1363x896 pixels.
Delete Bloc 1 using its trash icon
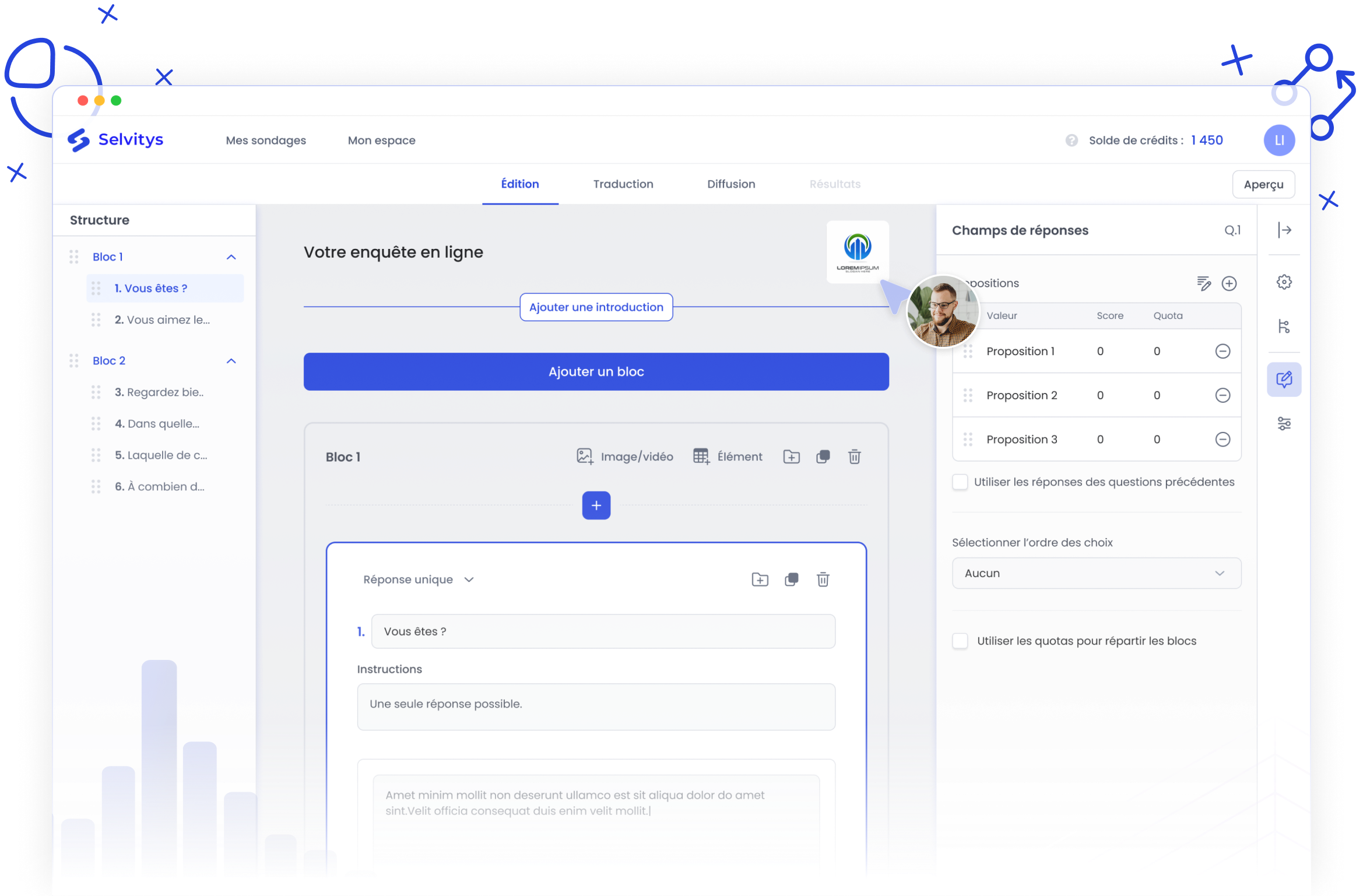tap(854, 457)
